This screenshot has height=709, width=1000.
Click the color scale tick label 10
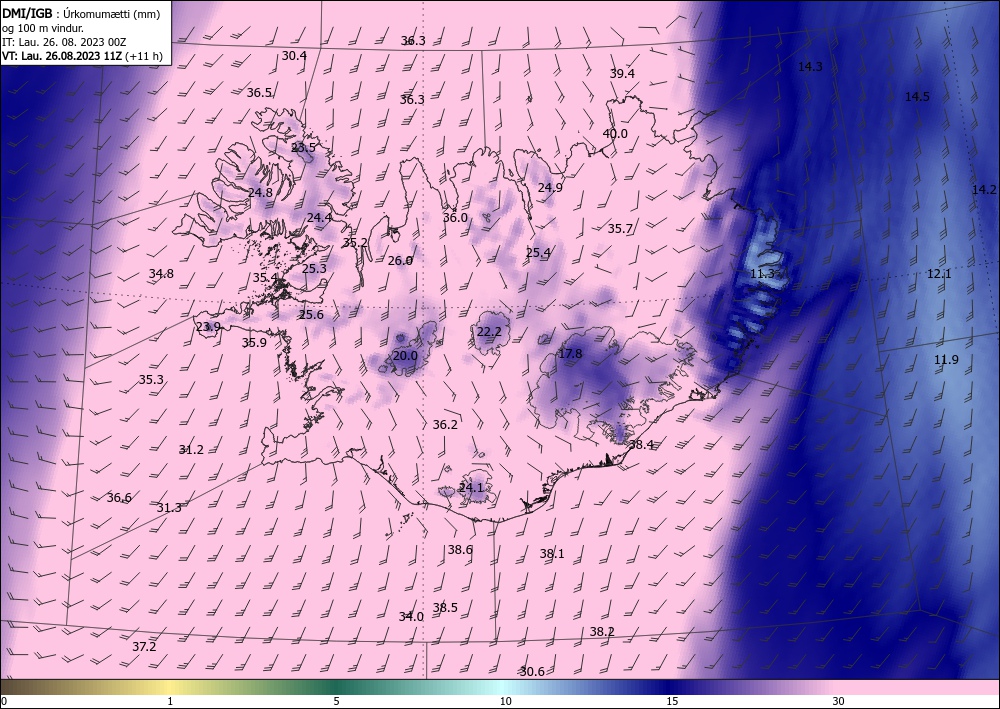tap(506, 701)
